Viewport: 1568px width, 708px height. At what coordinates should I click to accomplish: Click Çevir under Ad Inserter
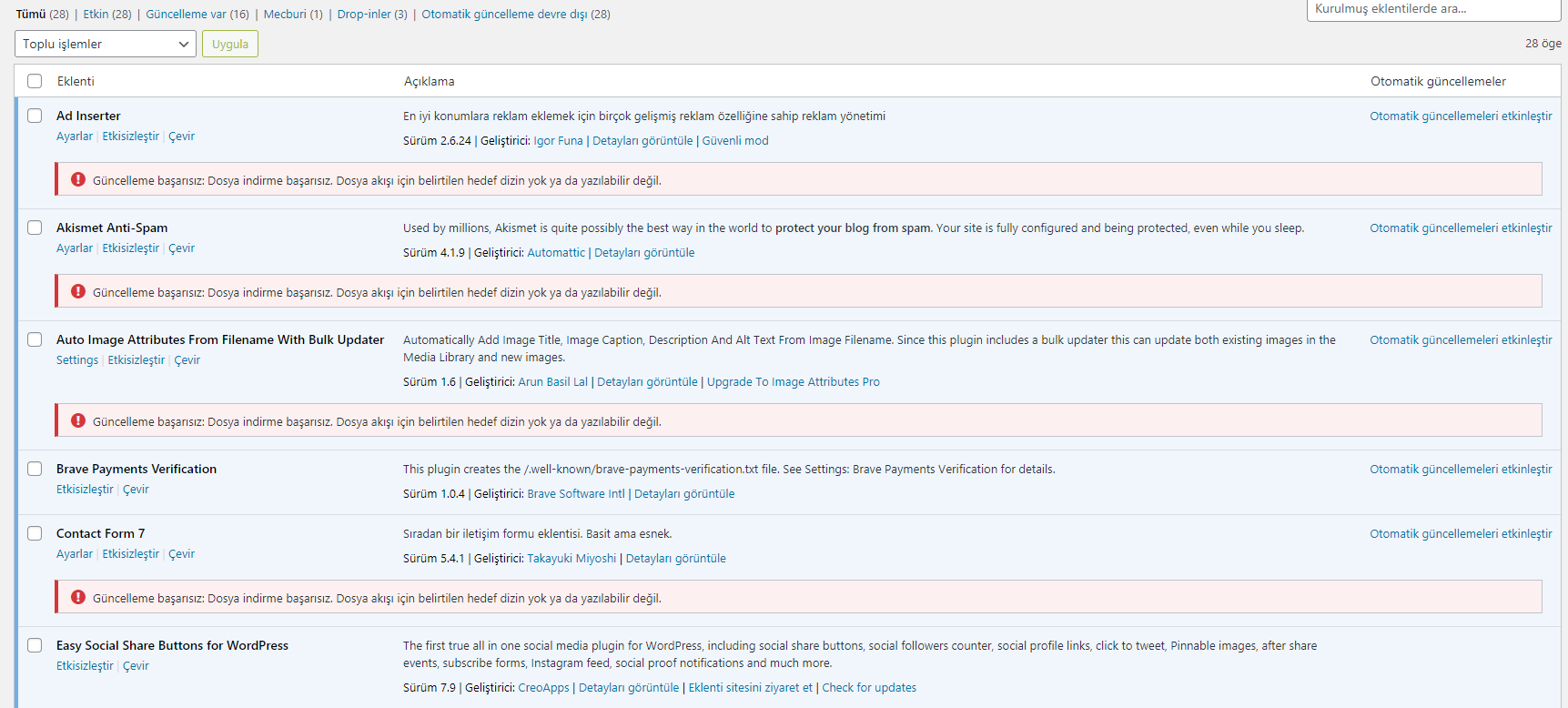click(182, 137)
